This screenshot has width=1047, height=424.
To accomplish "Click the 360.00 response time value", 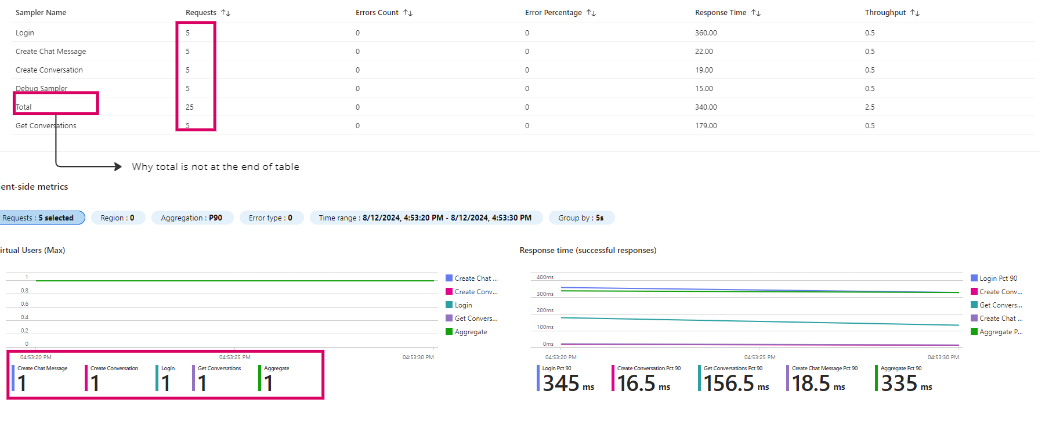I will tap(704, 33).
